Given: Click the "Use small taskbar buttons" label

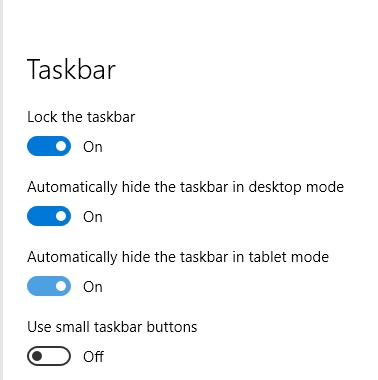Looking at the screenshot, I should click(x=112, y=327).
